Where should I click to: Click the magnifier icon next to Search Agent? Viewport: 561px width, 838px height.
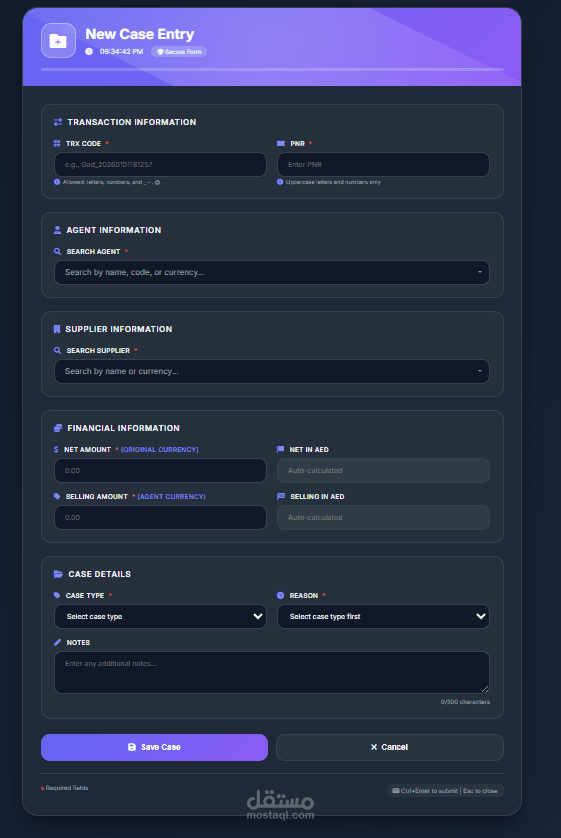(x=57, y=251)
